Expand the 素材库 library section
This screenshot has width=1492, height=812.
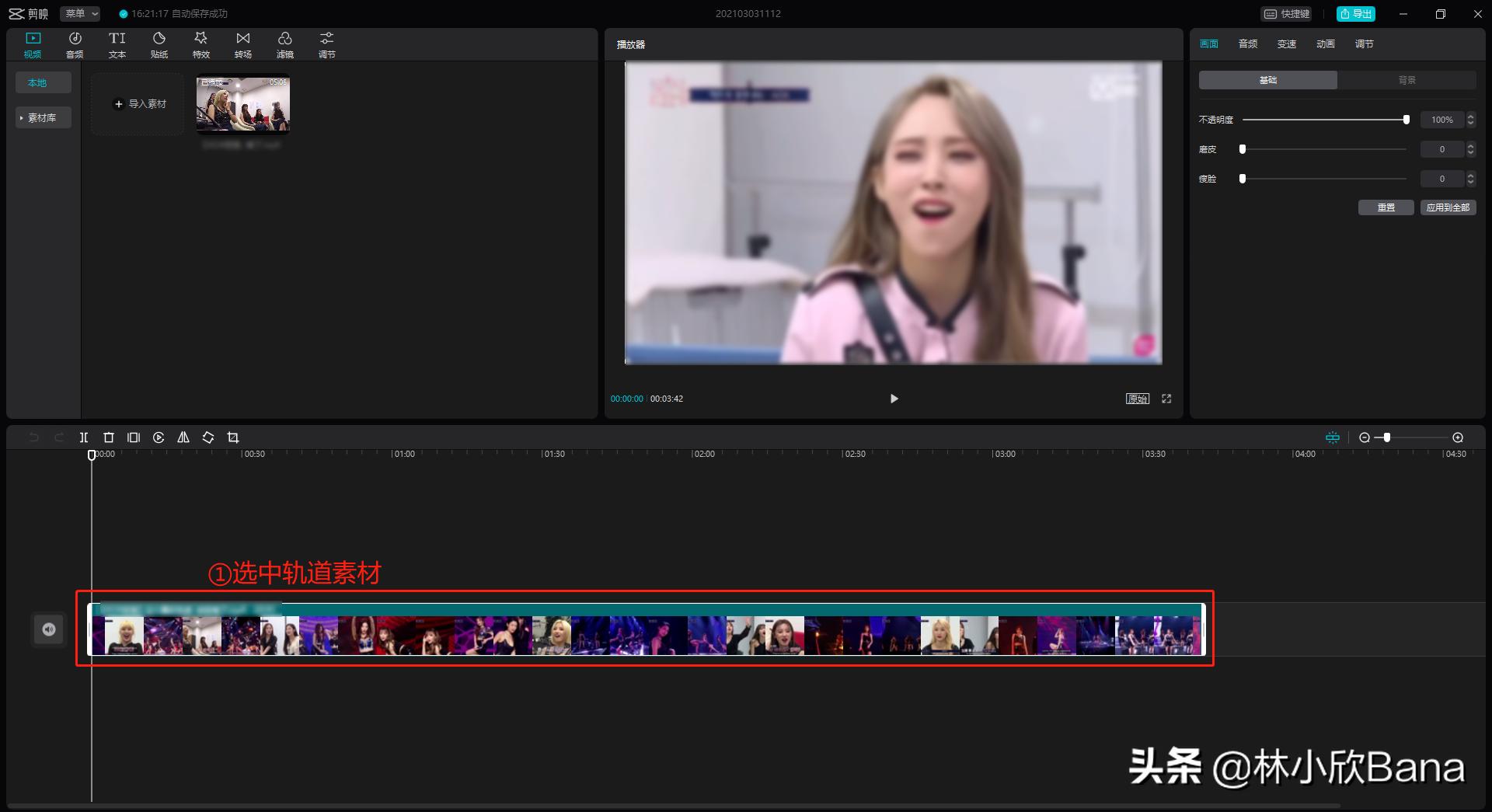click(43, 118)
